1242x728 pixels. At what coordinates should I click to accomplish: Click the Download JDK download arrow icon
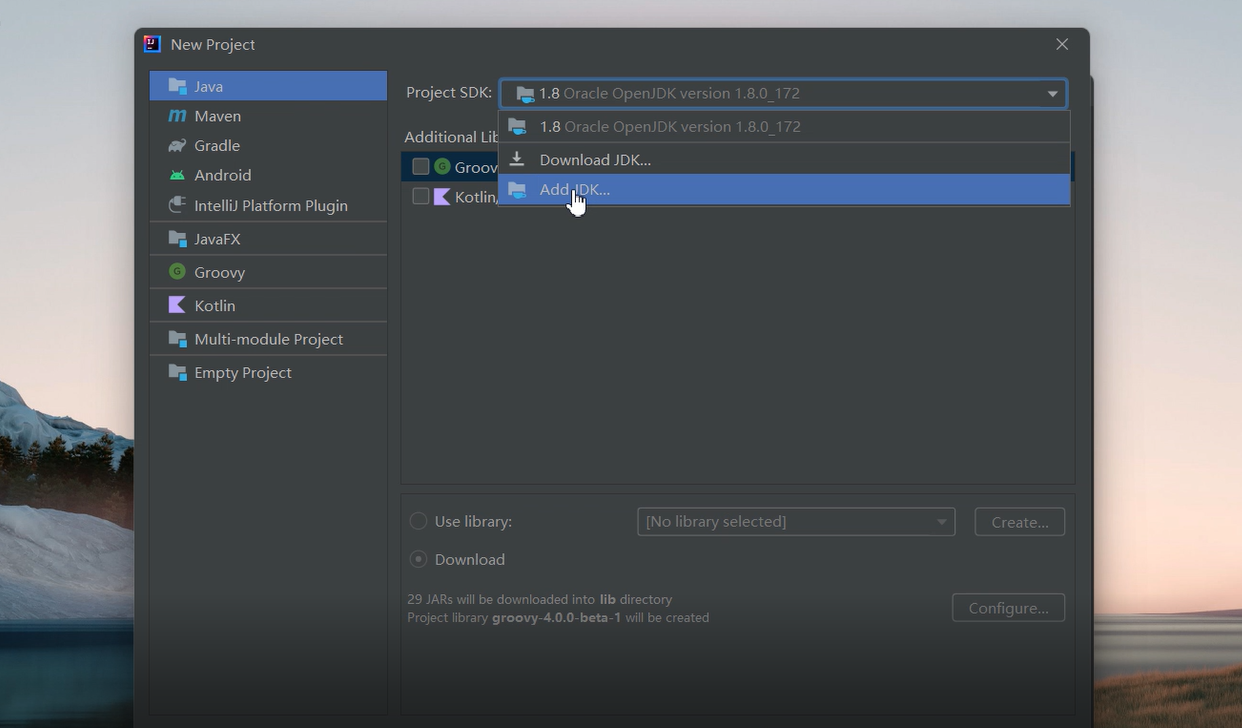click(517, 159)
